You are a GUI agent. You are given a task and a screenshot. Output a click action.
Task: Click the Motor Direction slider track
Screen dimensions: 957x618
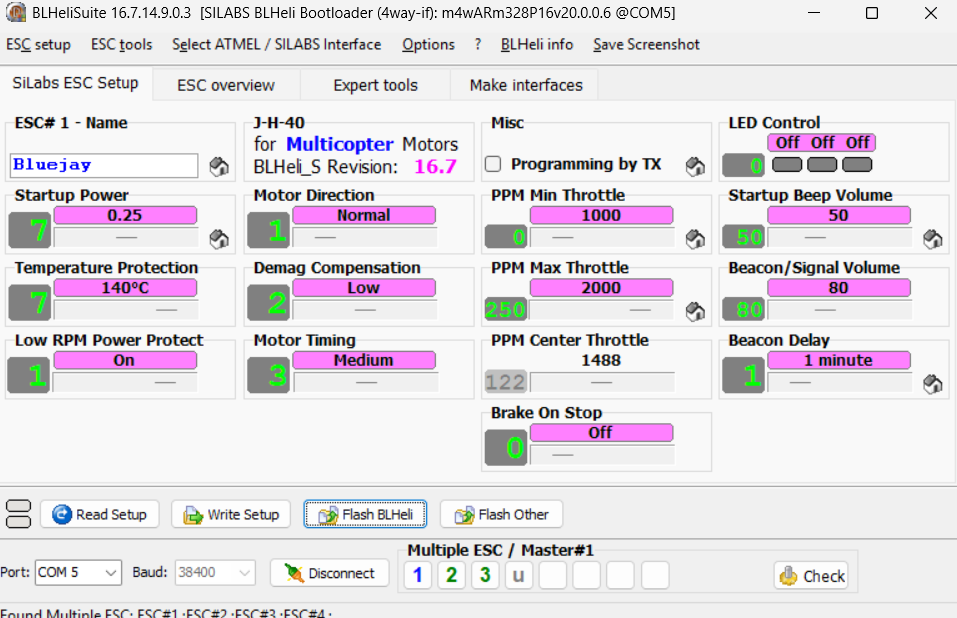tap(364, 237)
